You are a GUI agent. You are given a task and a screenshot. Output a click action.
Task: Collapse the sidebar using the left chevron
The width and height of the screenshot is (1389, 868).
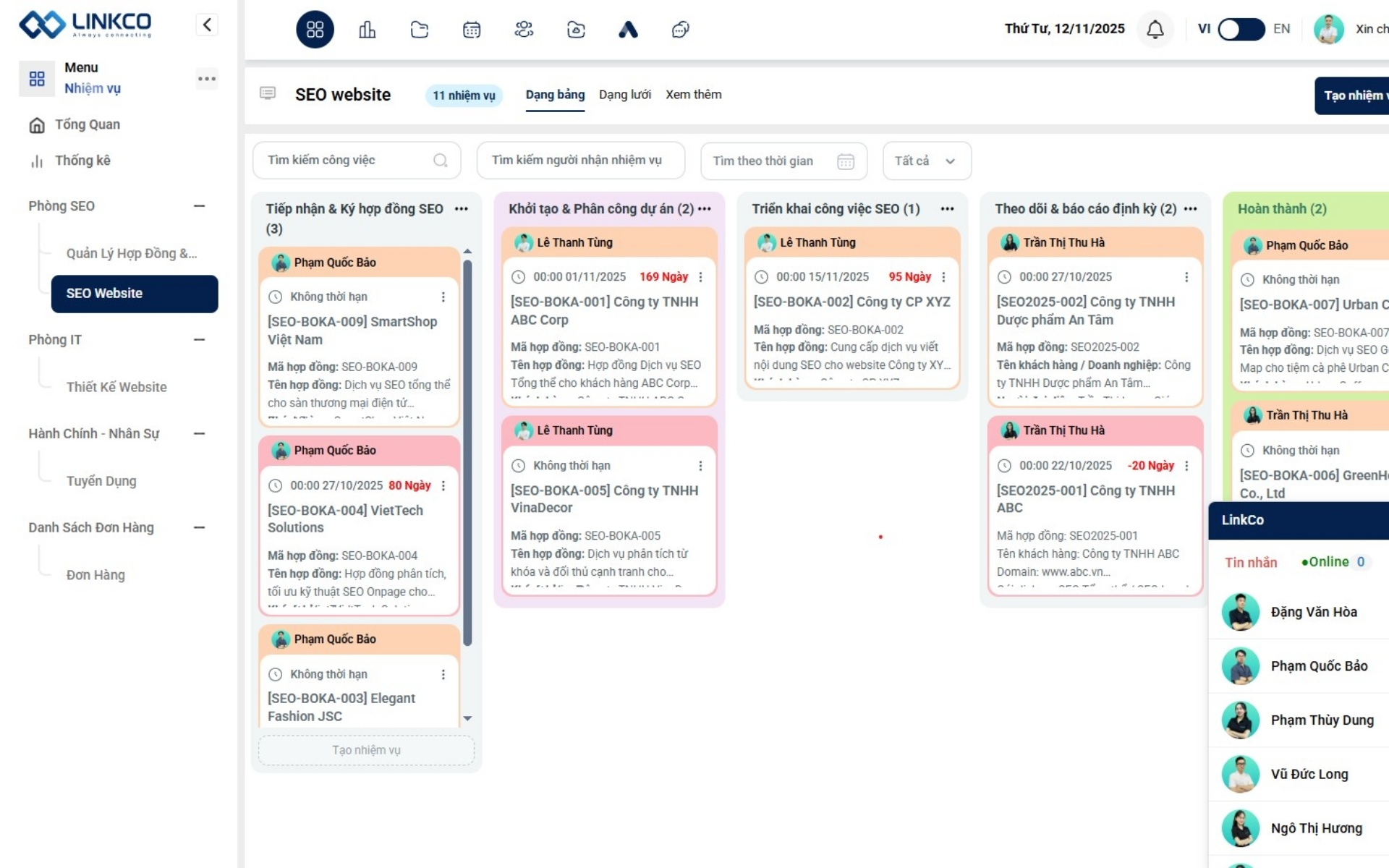(207, 24)
